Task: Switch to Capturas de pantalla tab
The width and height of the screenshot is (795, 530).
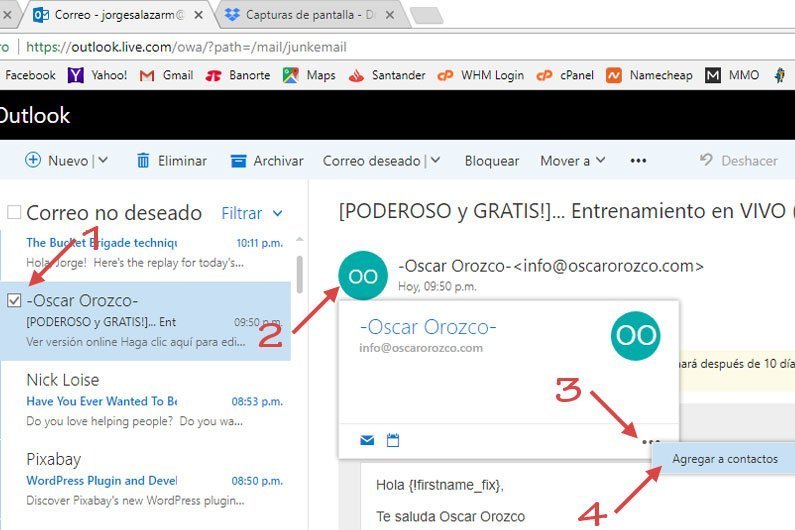Action: pyautogui.click(x=311, y=15)
